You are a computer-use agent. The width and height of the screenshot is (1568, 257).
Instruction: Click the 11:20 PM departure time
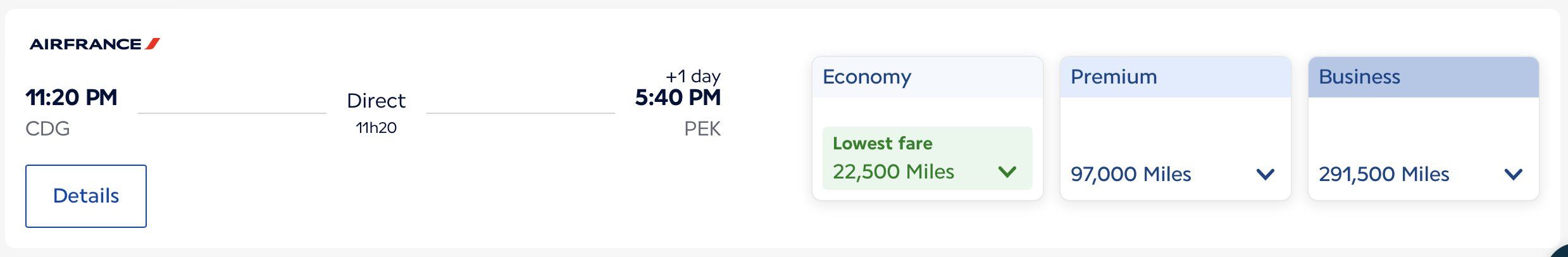click(x=72, y=97)
